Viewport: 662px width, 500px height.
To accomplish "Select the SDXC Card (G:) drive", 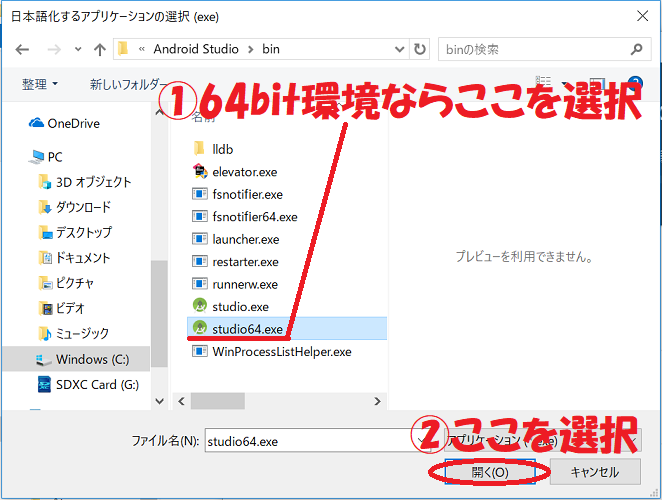I will (88, 385).
